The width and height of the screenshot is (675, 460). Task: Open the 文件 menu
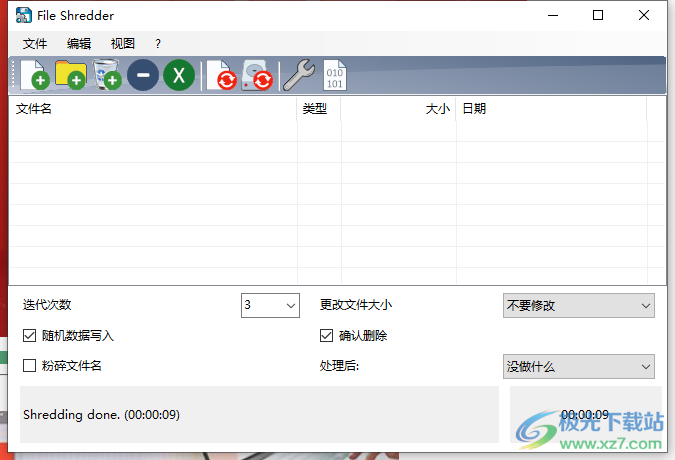[35, 43]
